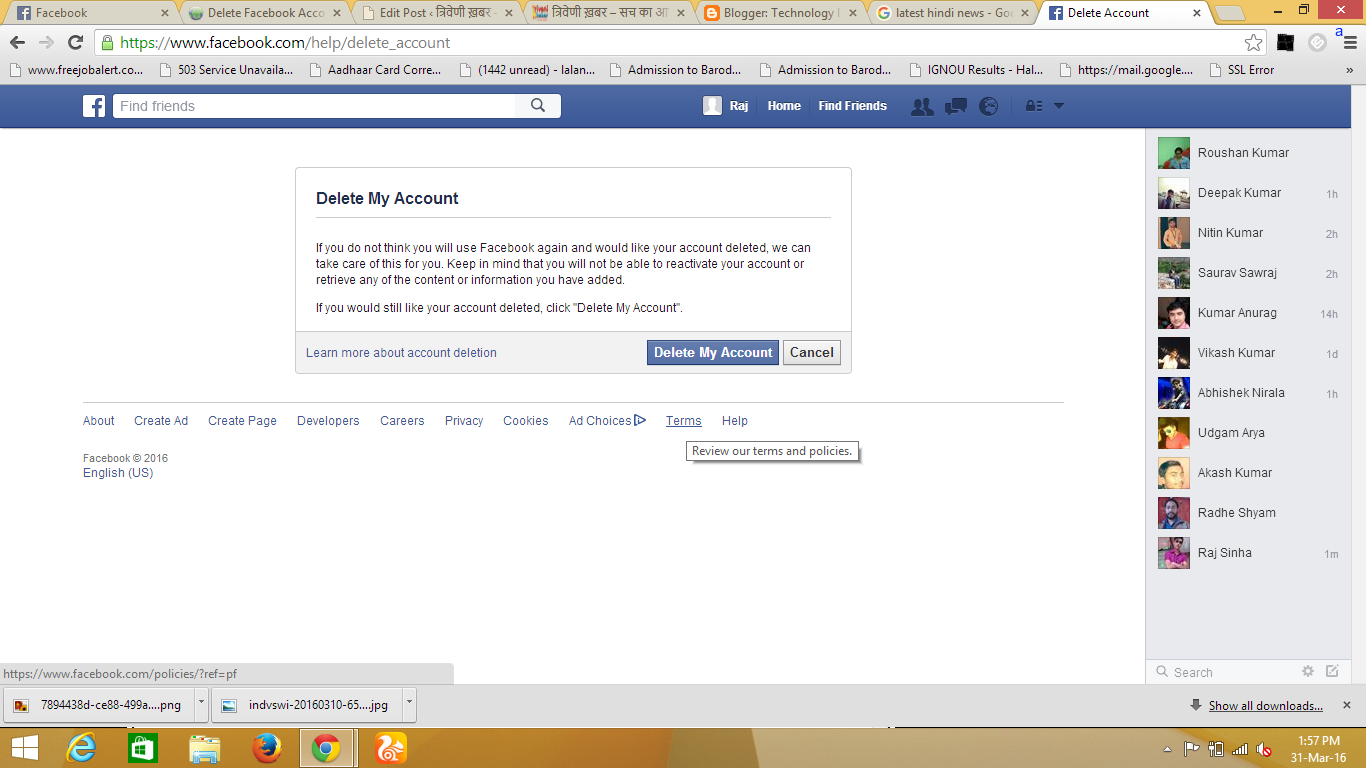Open the Friend Requests icon
Screen dimensions: 1366x768
point(922,106)
